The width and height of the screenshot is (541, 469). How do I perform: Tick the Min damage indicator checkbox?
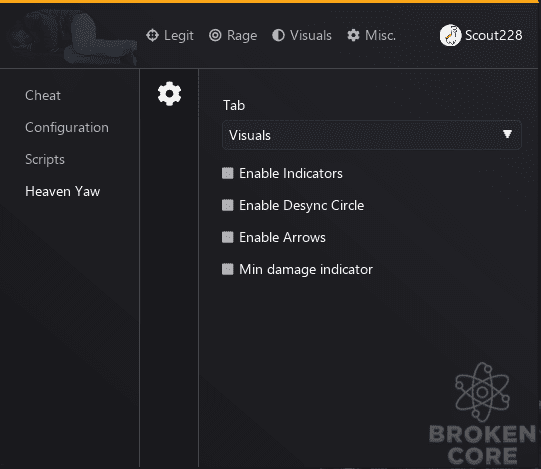click(x=227, y=269)
